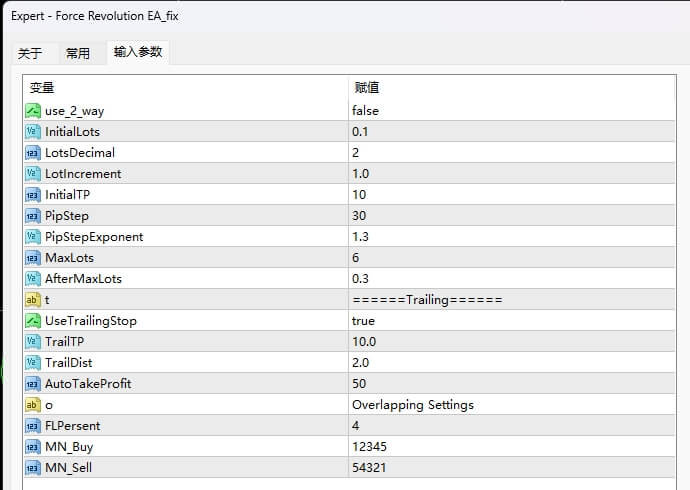The width and height of the screenshot is (690, 490).
Task: Click the AutoTakeProfit integer type icon
Action: click(x=32, y=384)
